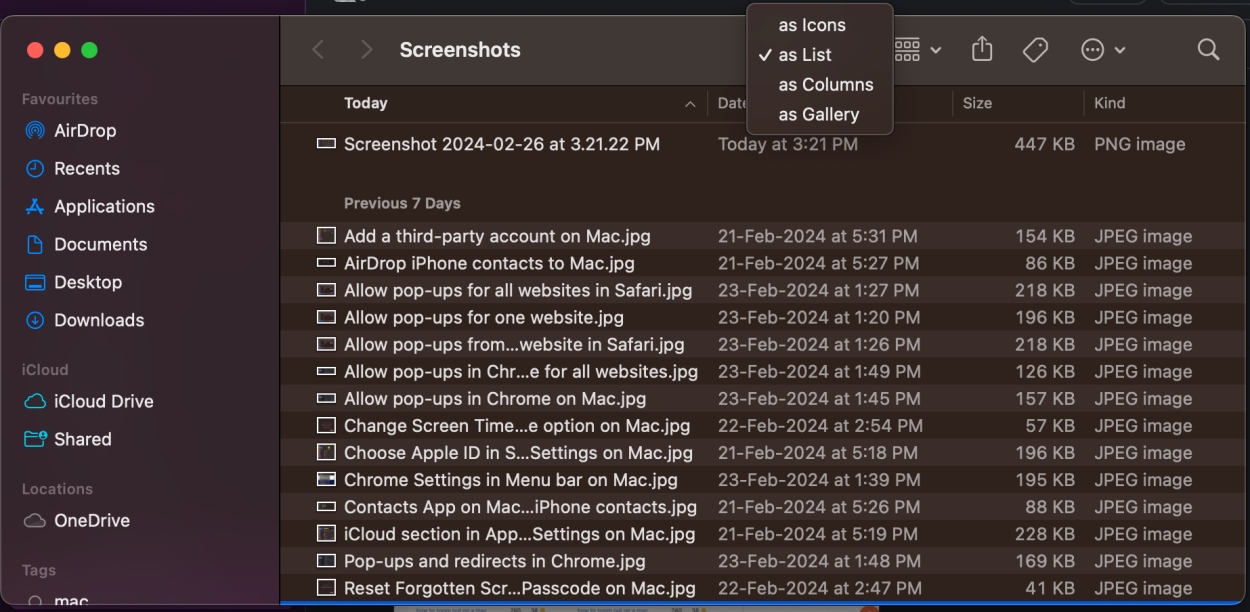Open OneDrive under Locations
The height and width of the screenshot is (612, 1250).
[x=90, y=520]
